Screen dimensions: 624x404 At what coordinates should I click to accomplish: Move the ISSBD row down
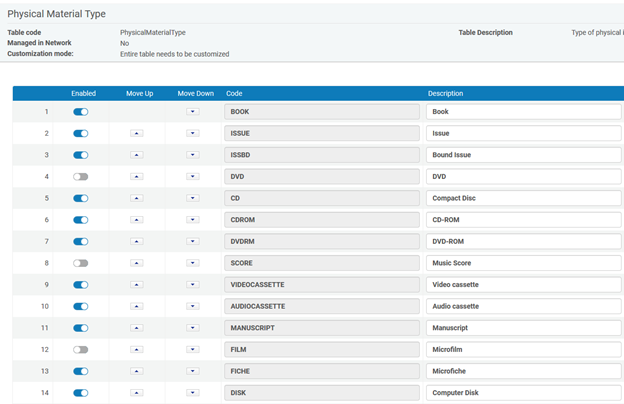[193, 155]
